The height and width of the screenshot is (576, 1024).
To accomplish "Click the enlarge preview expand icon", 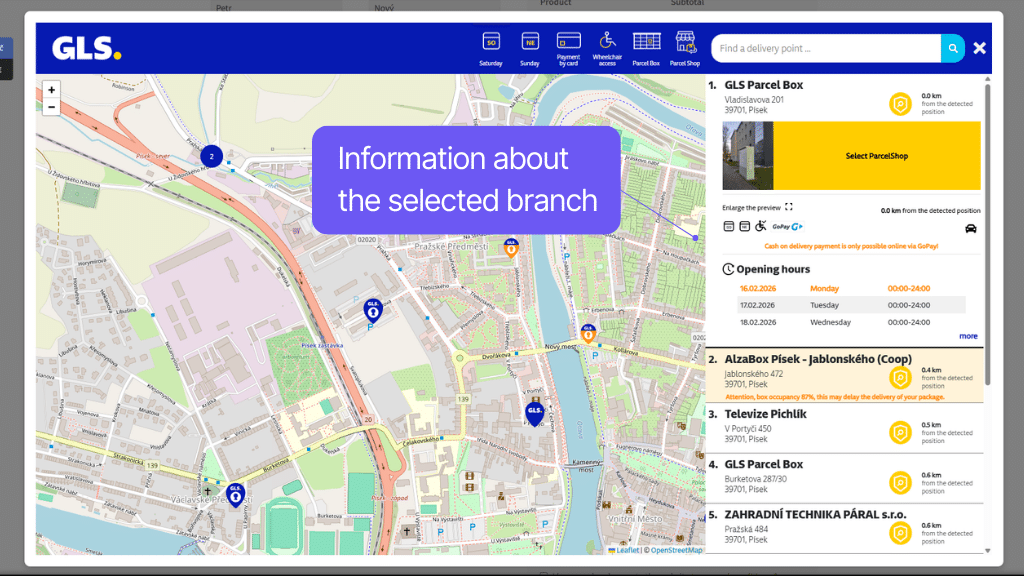I will click(789, 207).
